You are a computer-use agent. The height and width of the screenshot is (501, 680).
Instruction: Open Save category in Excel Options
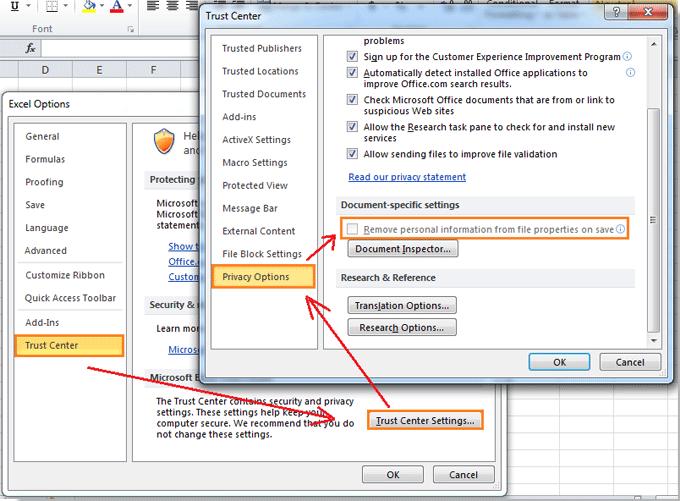pos(35,205)
